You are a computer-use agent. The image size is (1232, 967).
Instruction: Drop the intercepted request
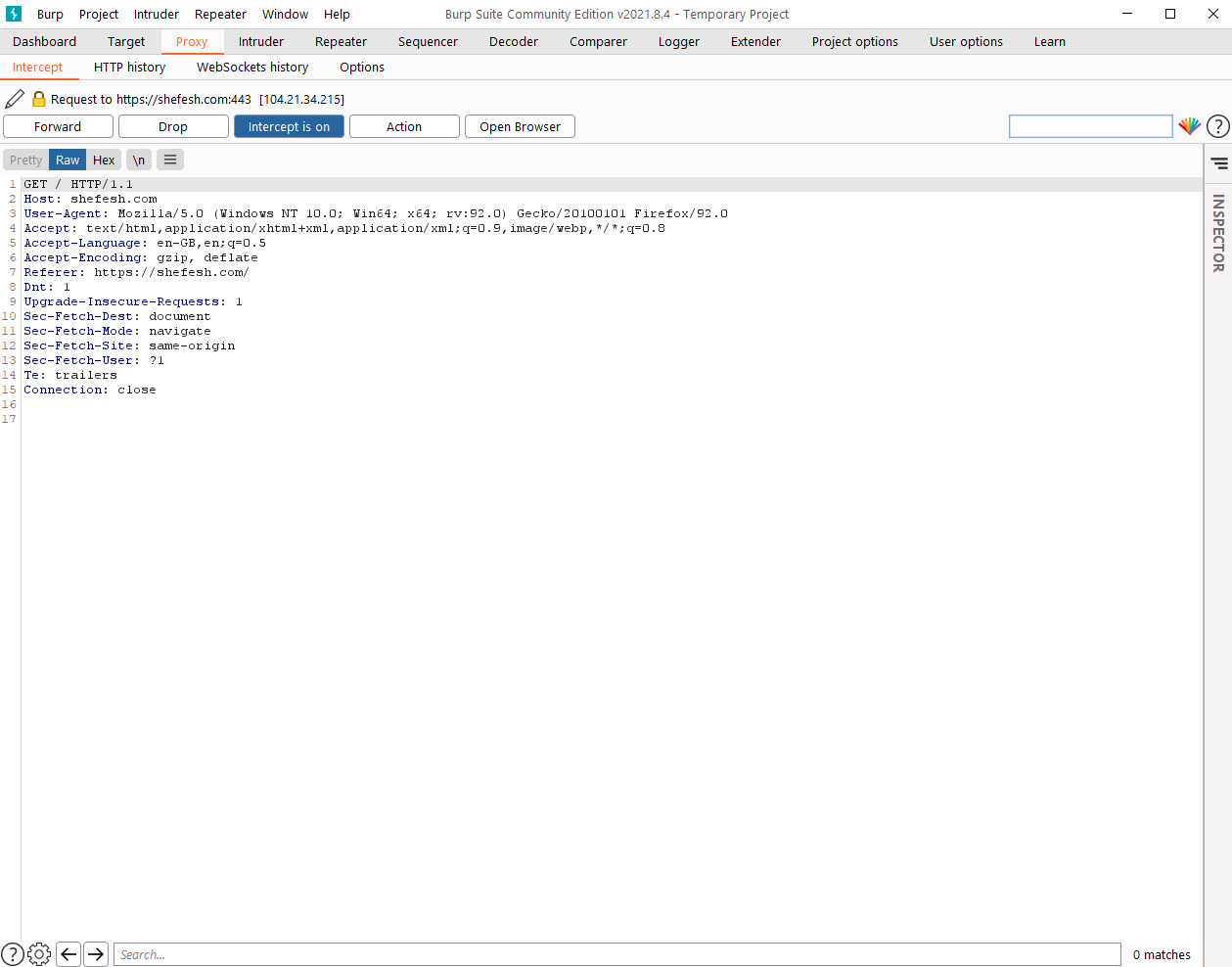click(173, 126)
